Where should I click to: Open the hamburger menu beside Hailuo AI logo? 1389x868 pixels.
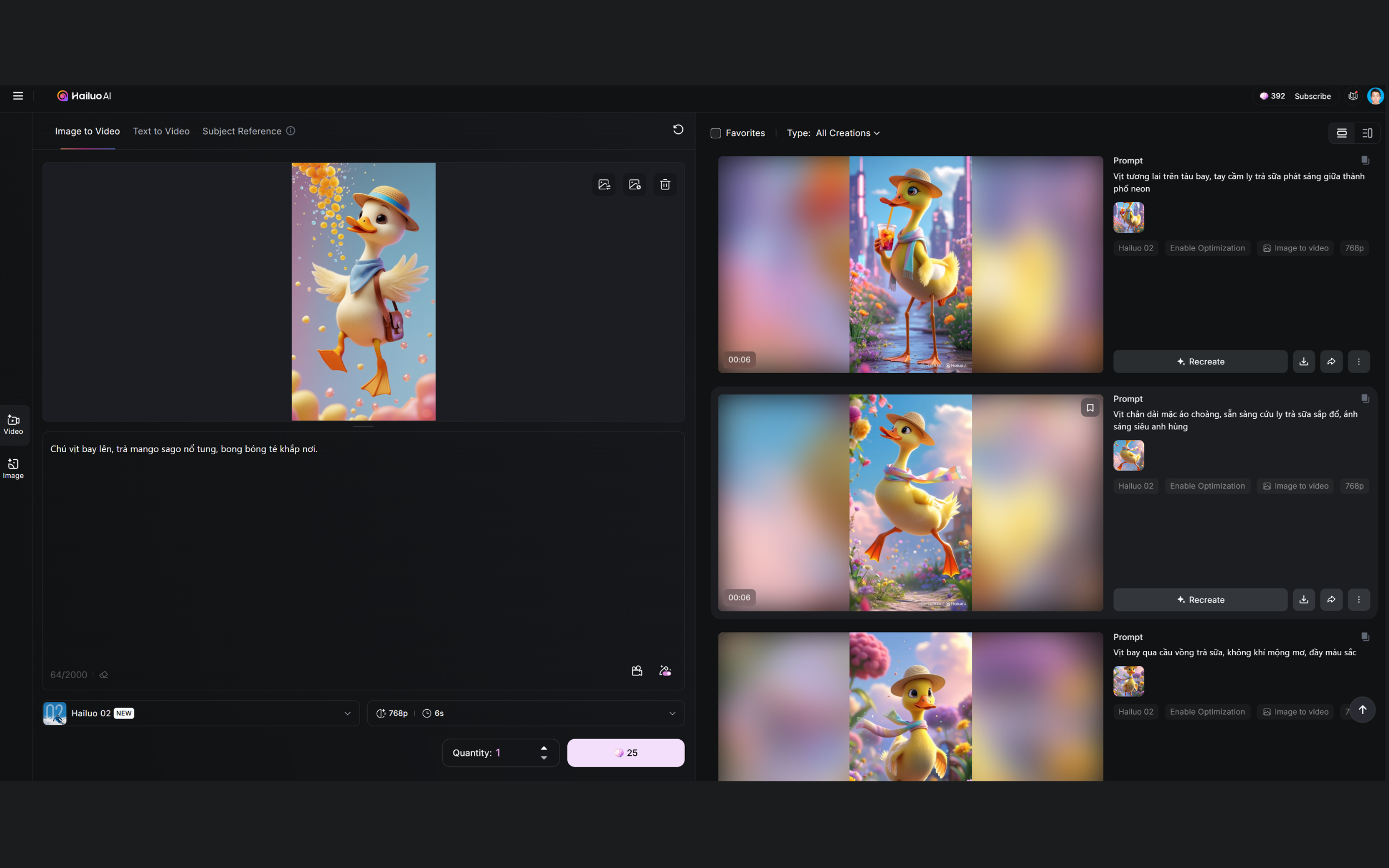click(x=18, y=96)
